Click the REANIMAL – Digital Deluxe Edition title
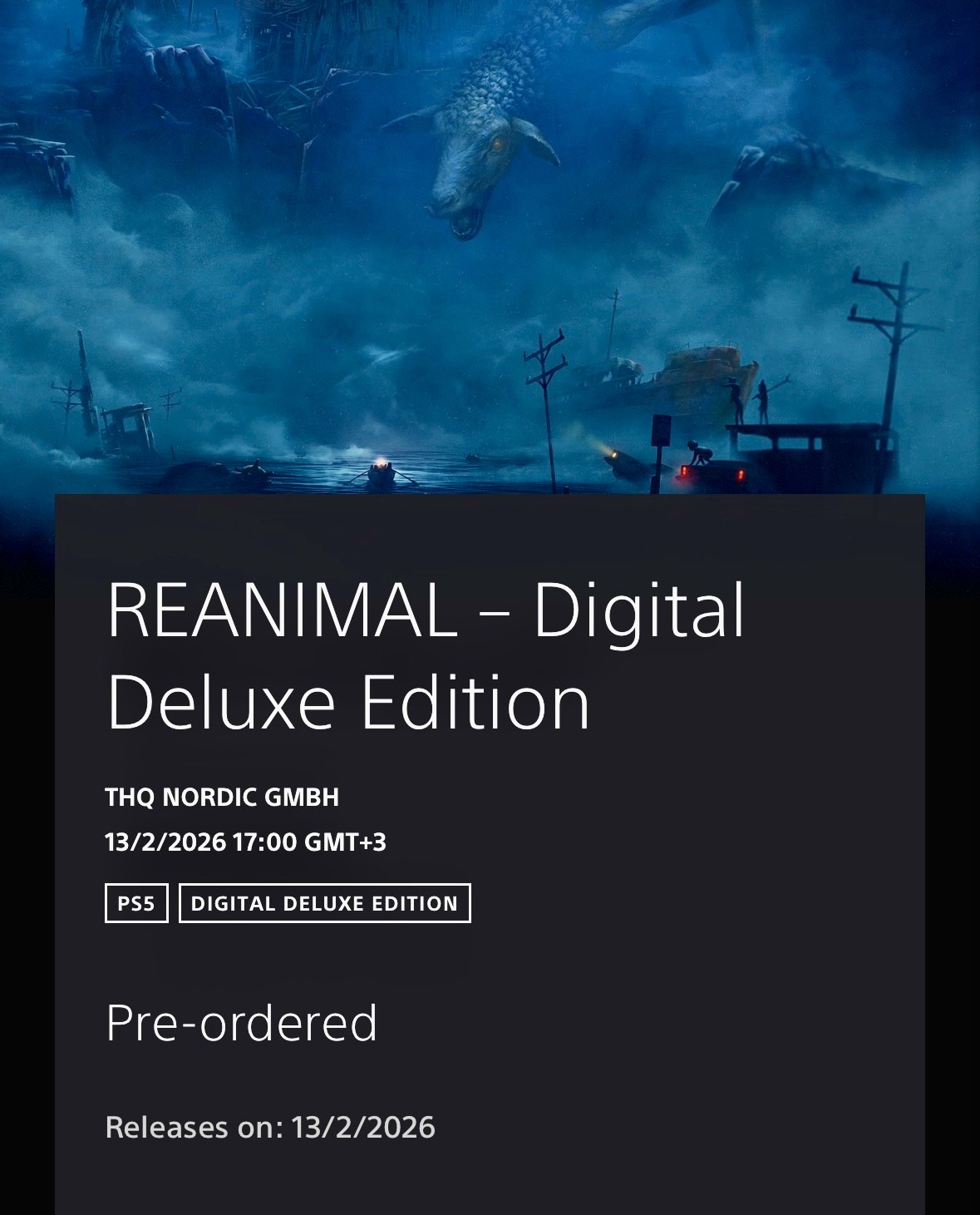 [x=426, y=656]
